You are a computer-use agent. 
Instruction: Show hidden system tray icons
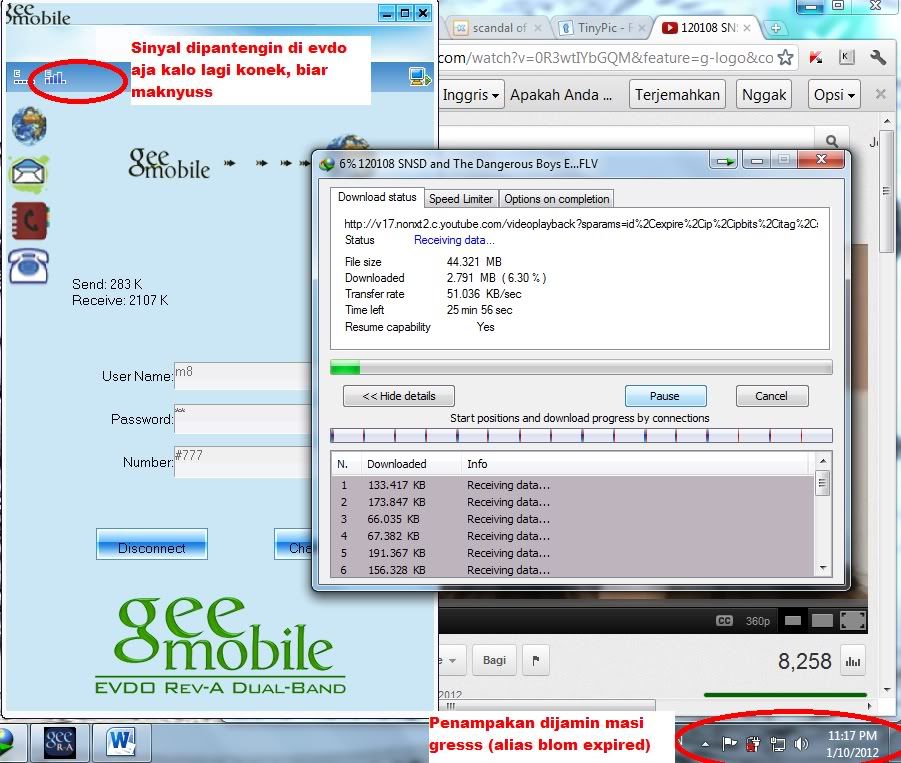(x=705, y=745)
